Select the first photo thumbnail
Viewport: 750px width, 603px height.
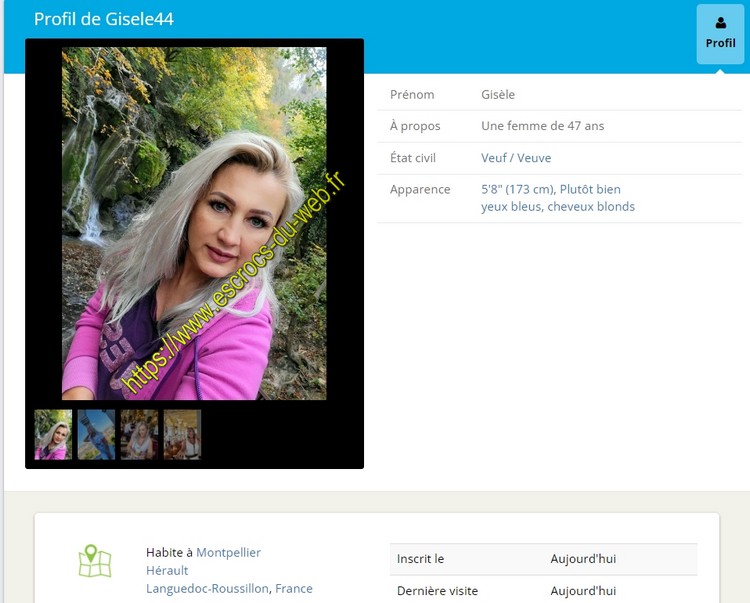(x=53, y=434)
